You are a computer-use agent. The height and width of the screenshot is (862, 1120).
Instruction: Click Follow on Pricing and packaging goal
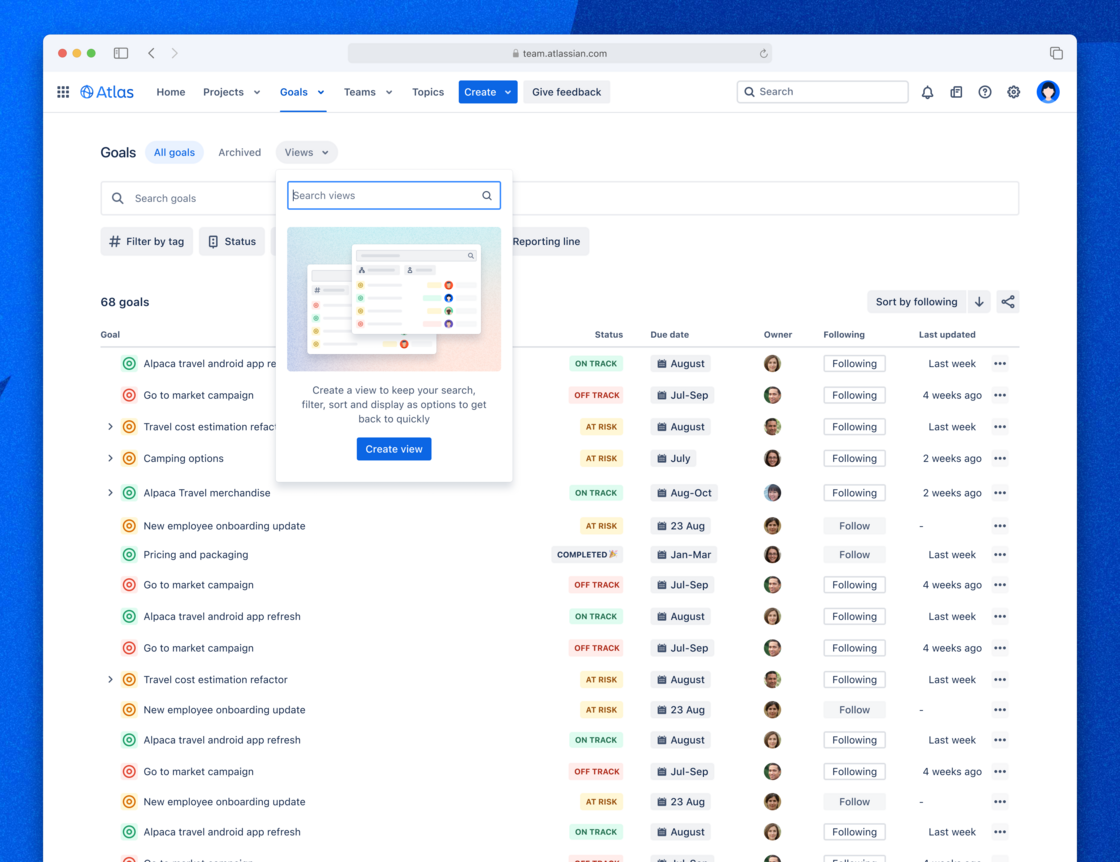click(x=854, y=554)
